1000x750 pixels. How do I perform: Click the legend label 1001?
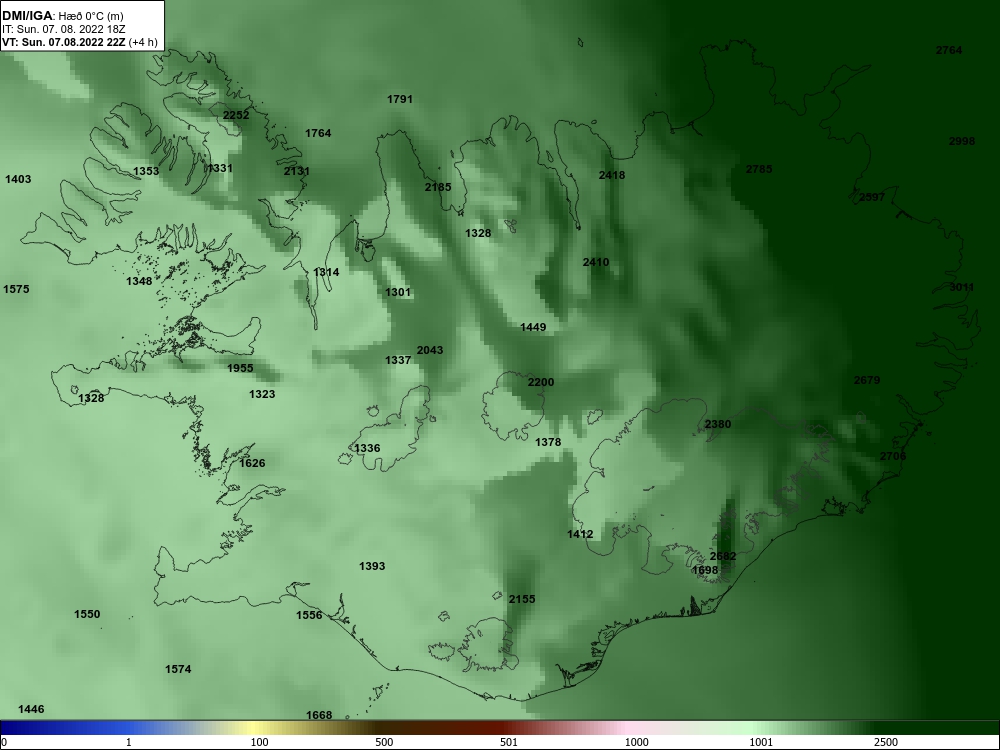(x=761, y=742)
